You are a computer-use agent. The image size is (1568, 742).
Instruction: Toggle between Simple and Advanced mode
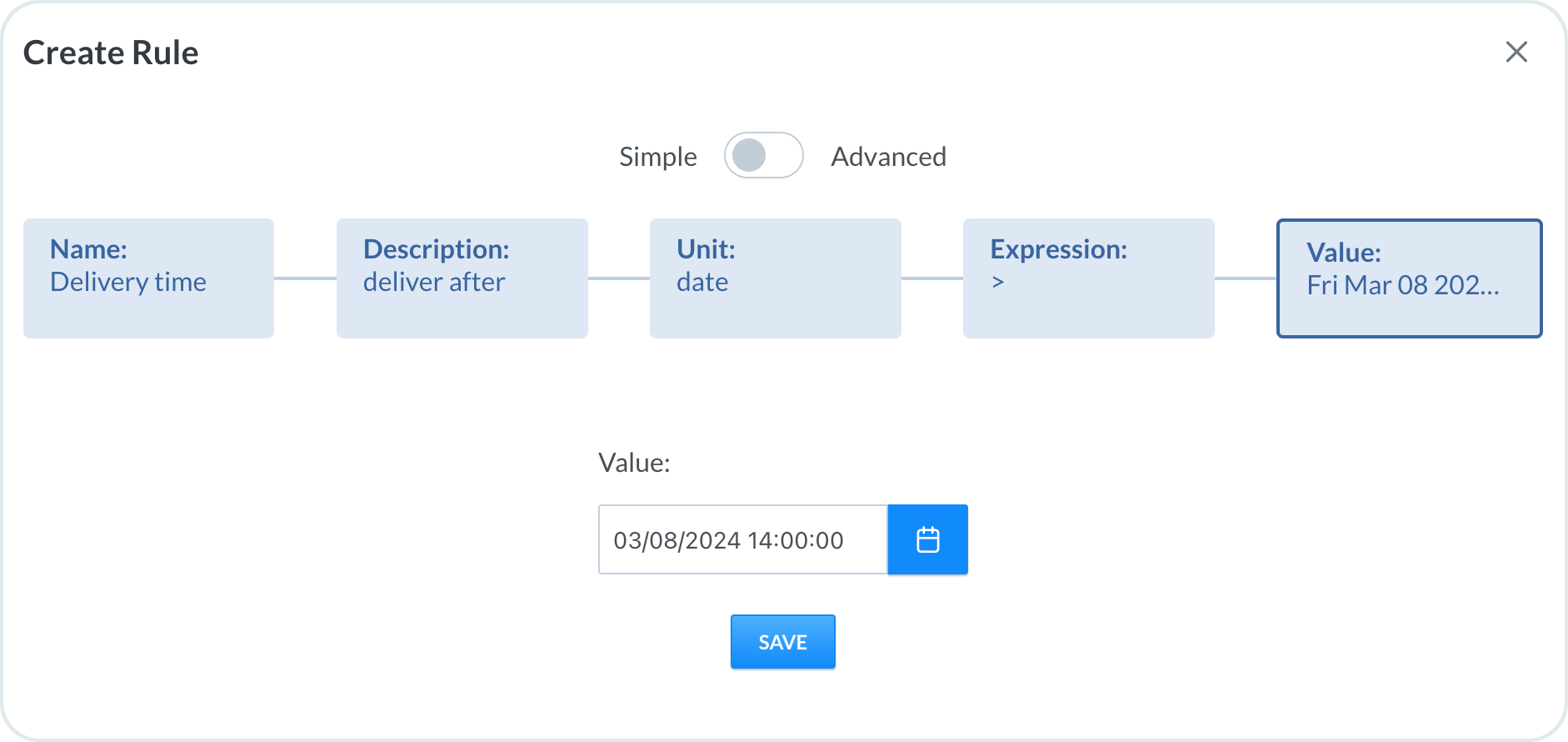pyautogui.click(x=763, y=156)
